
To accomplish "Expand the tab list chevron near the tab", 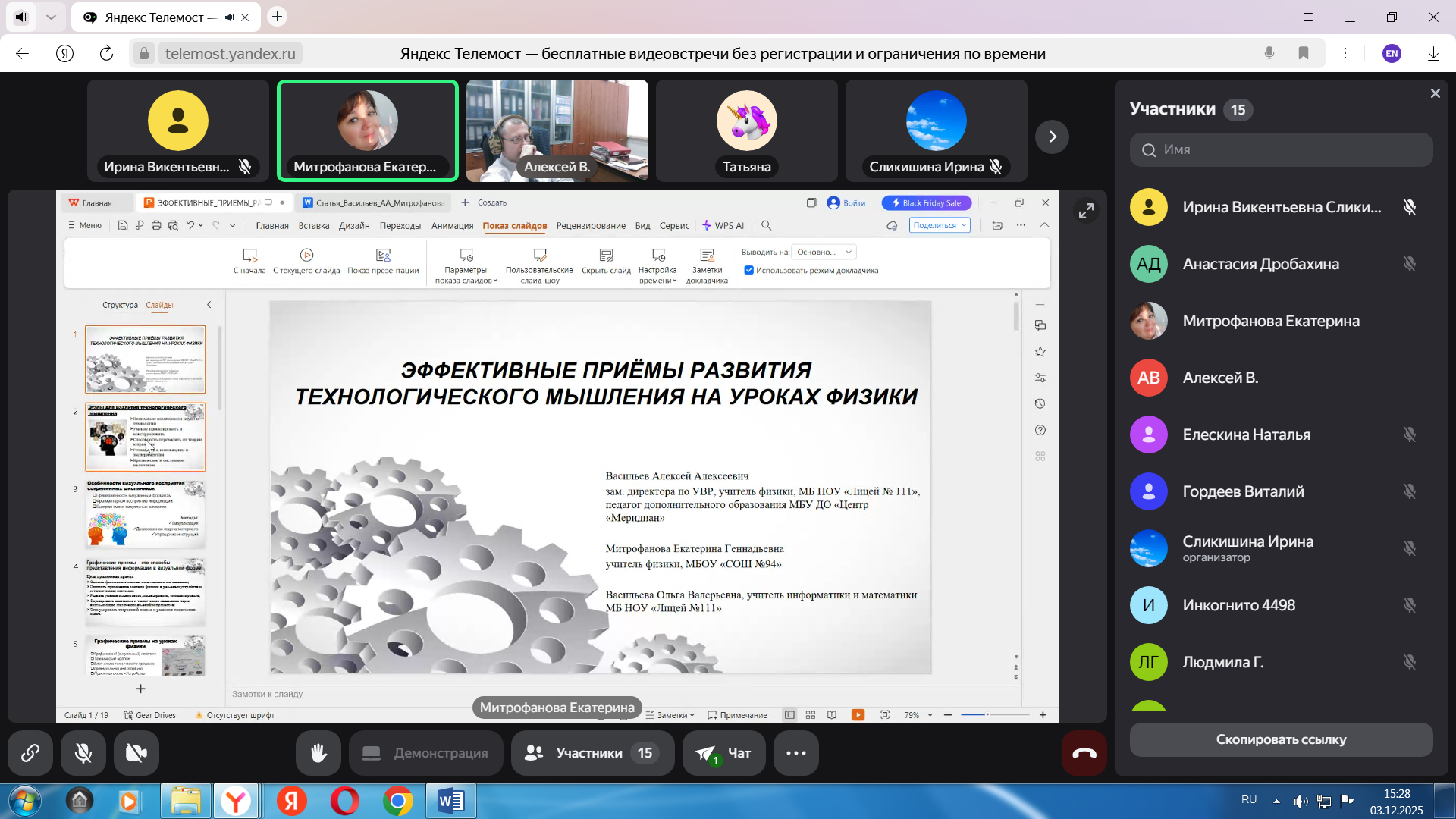I will 51,17.
